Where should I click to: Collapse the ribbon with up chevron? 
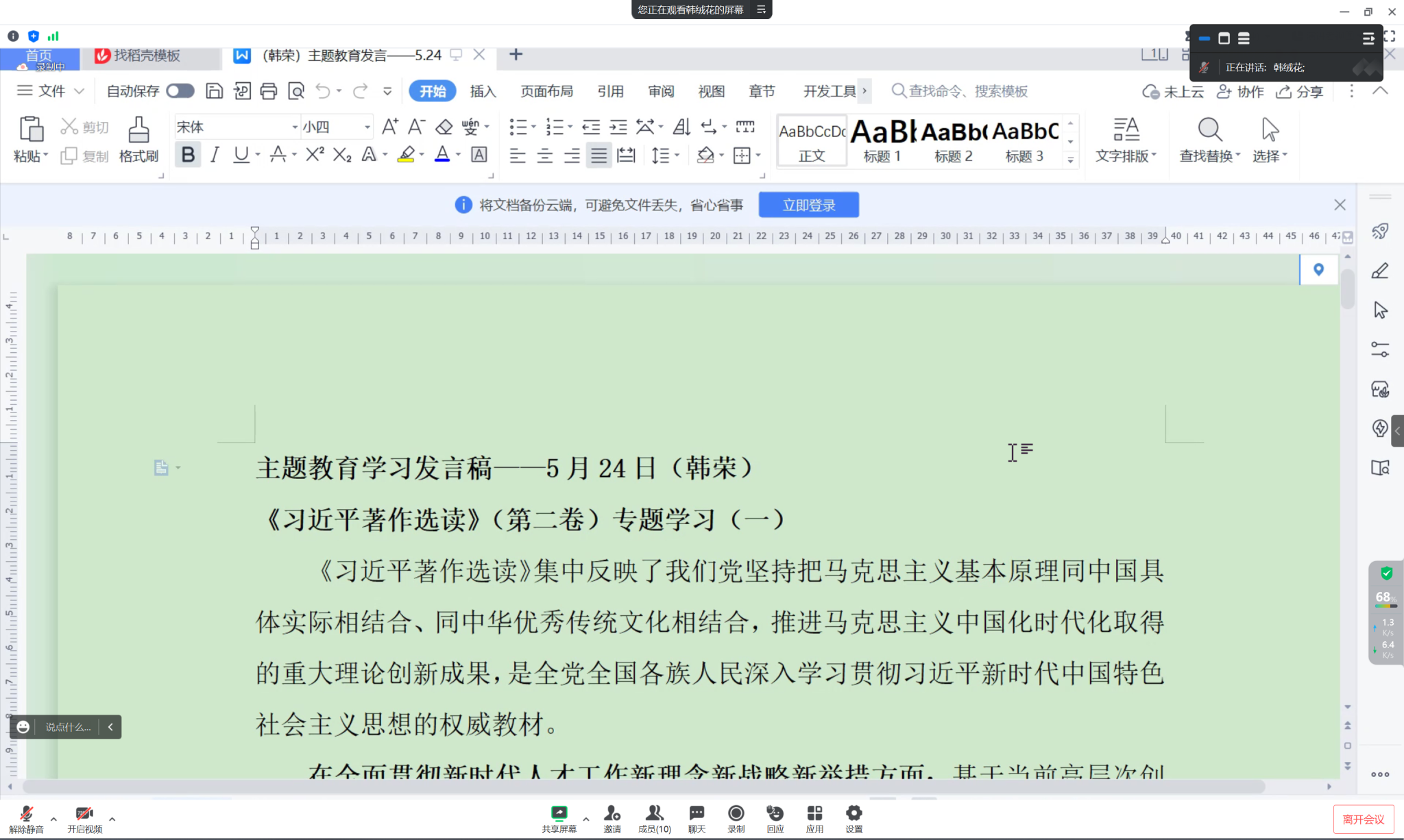click(1380, 91)
